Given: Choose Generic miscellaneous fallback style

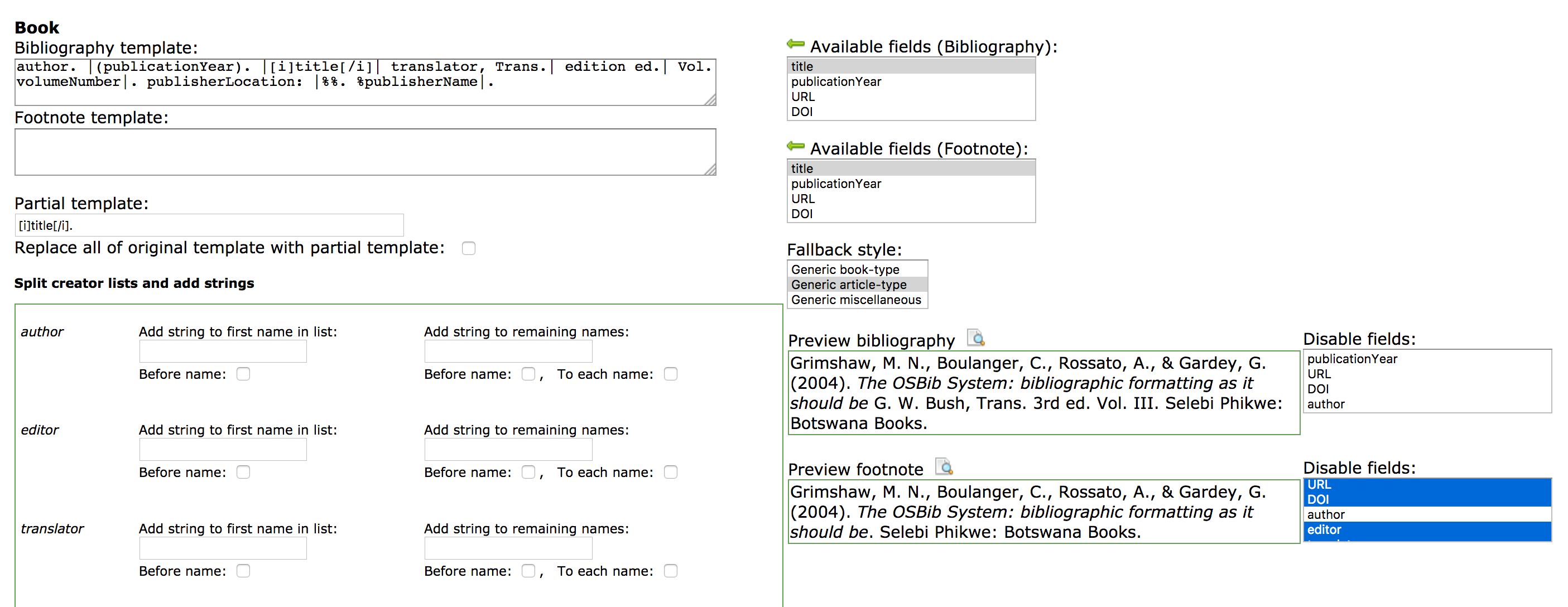Looking at the screenshot, I should coord(858,300).
